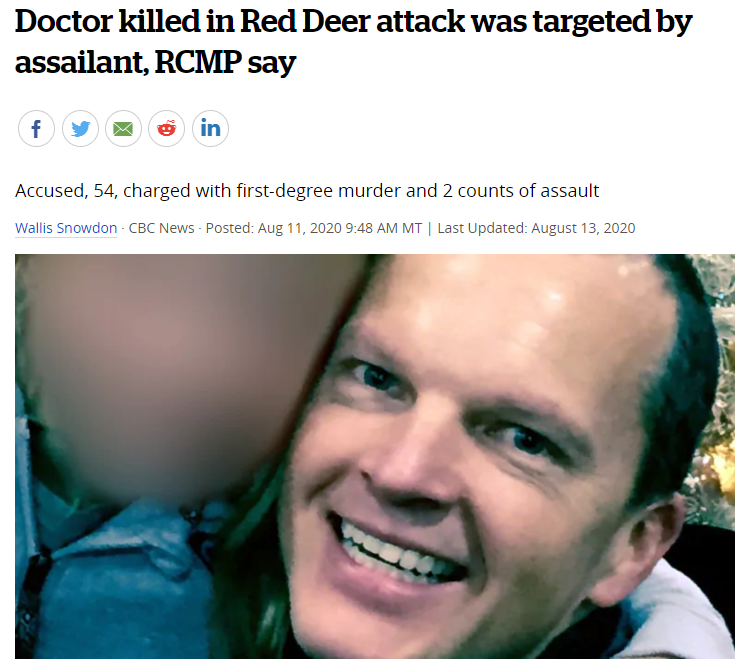Image resolution: width=745 pixels, height=669 pixels.
Task: Click the Posted Aug 11, 2020 timestamp
Action: point(314,228)
